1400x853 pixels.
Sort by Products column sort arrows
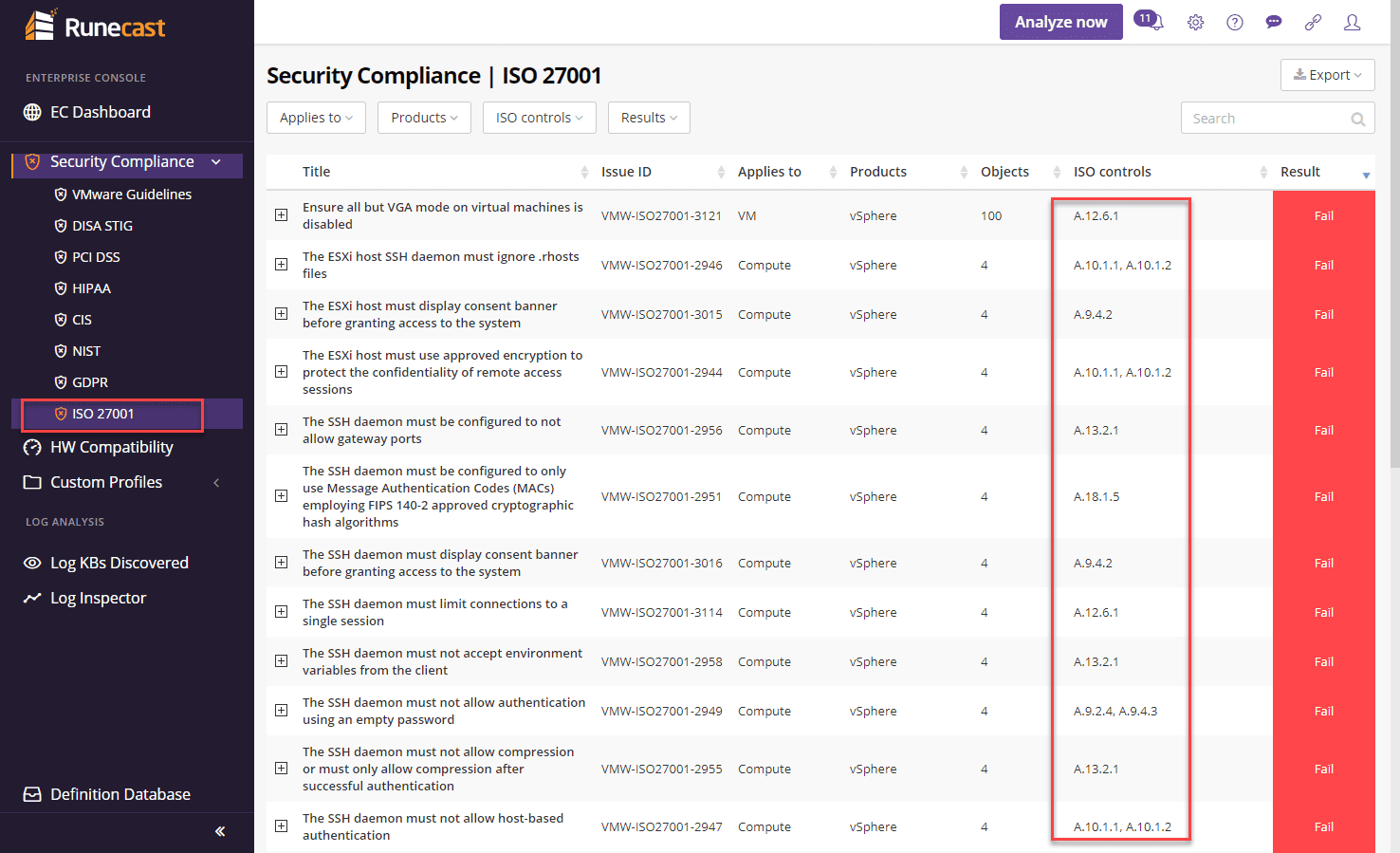tap(964, 172)
